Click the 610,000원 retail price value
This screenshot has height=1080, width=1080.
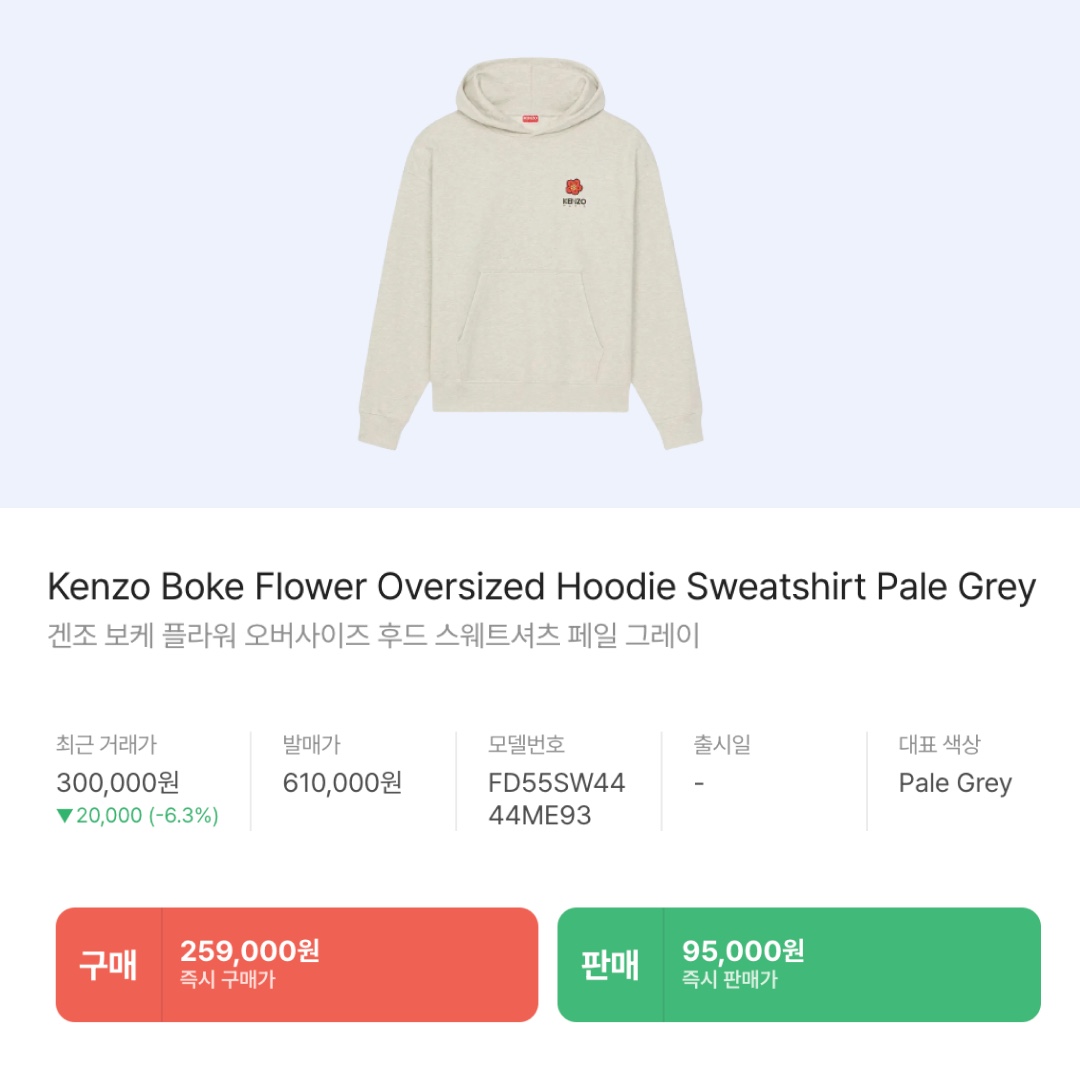pyautogui.click(x=342, y=783)
